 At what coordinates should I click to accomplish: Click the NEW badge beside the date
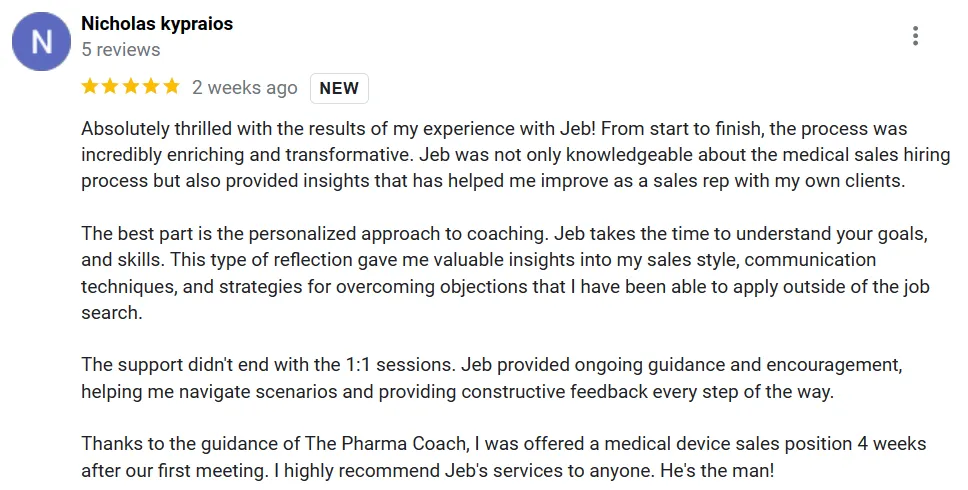pyautogui.click(x=339, y=88)
